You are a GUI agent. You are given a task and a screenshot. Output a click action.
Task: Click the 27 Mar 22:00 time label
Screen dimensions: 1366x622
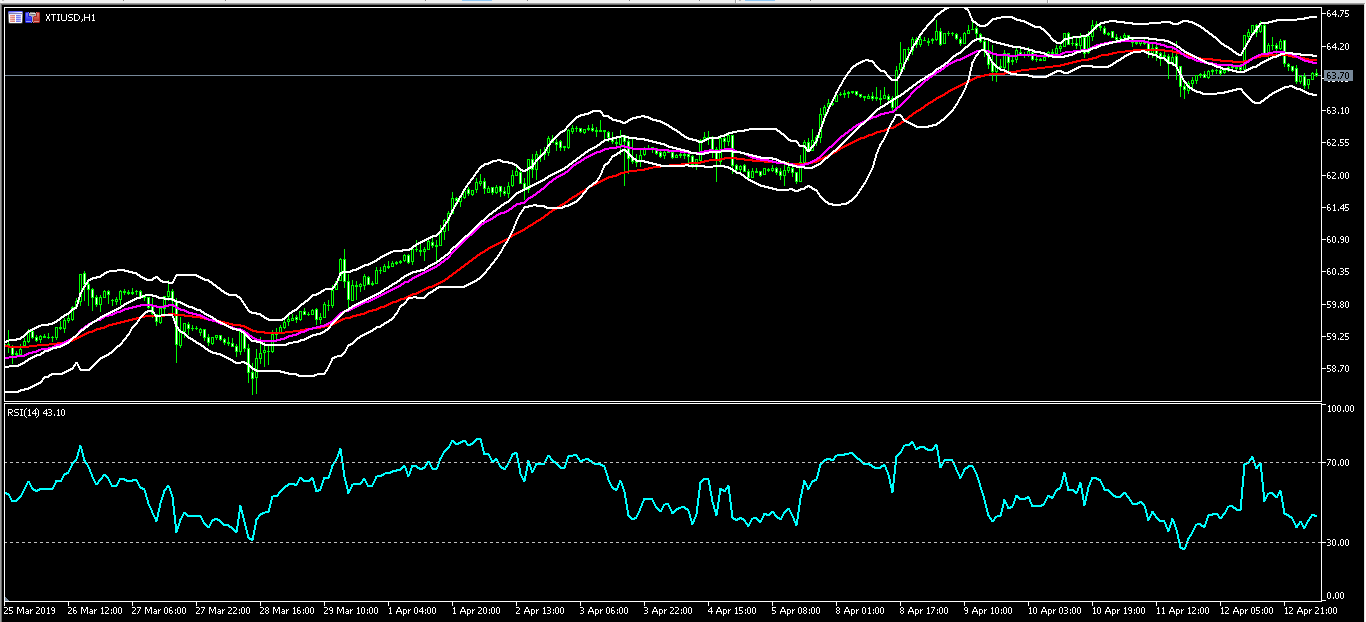(x=222, y=609)
